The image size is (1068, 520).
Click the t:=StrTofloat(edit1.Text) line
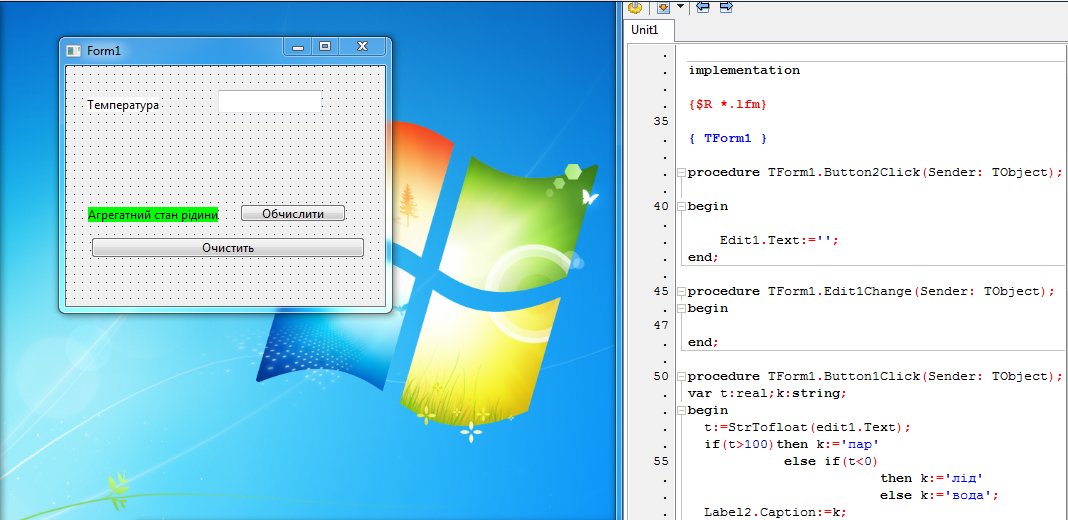pos(807,428)
